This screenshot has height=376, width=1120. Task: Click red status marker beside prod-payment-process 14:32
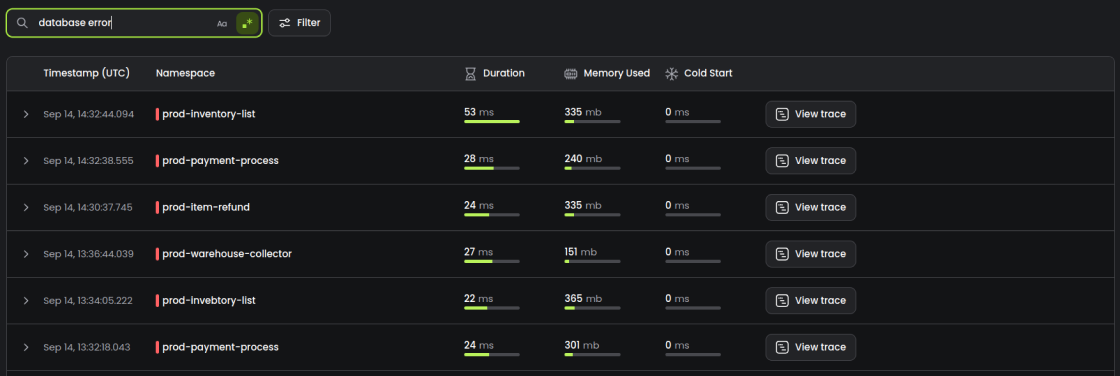[157, 161]
